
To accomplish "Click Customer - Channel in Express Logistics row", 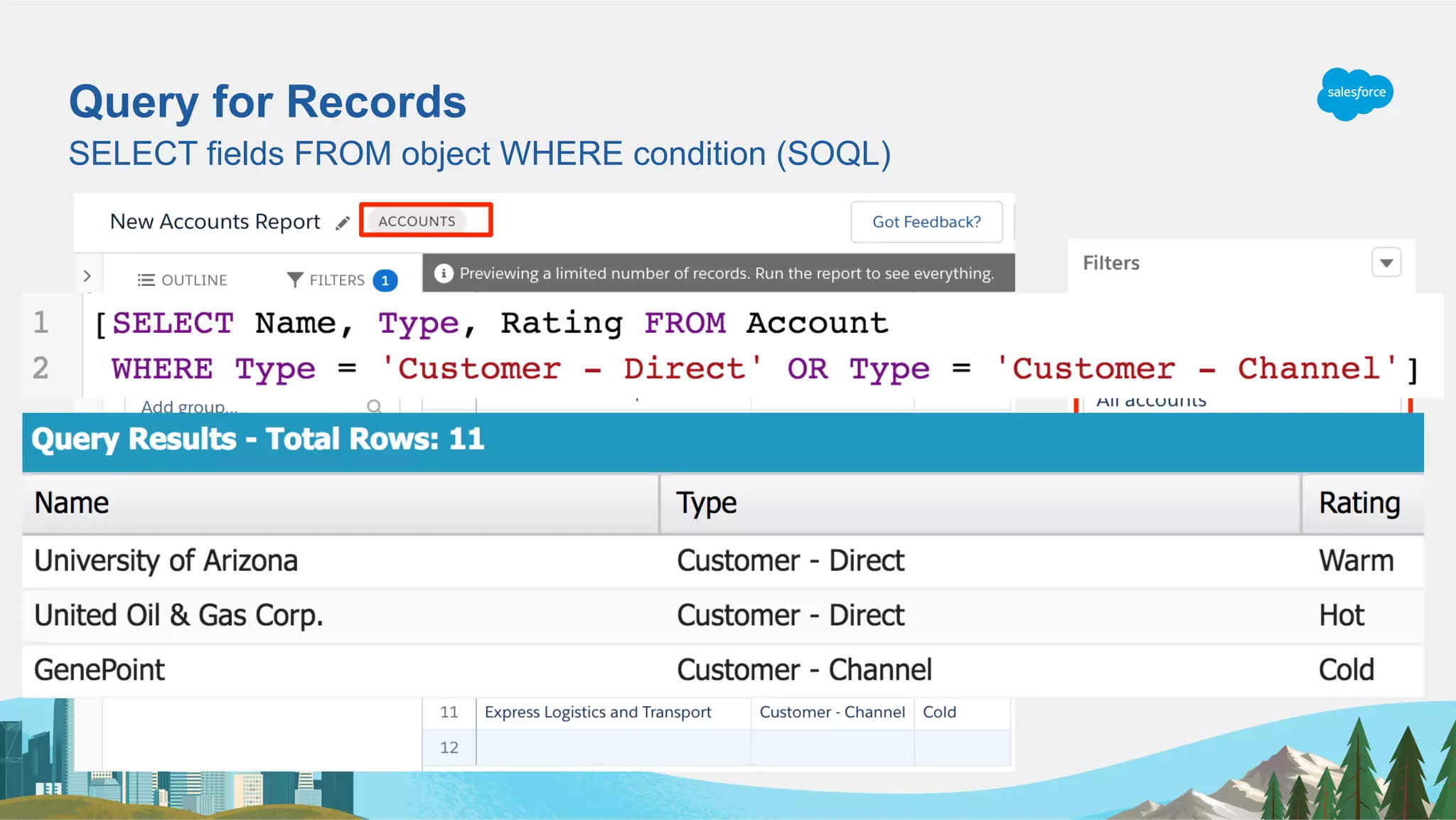I will (832, 713).
